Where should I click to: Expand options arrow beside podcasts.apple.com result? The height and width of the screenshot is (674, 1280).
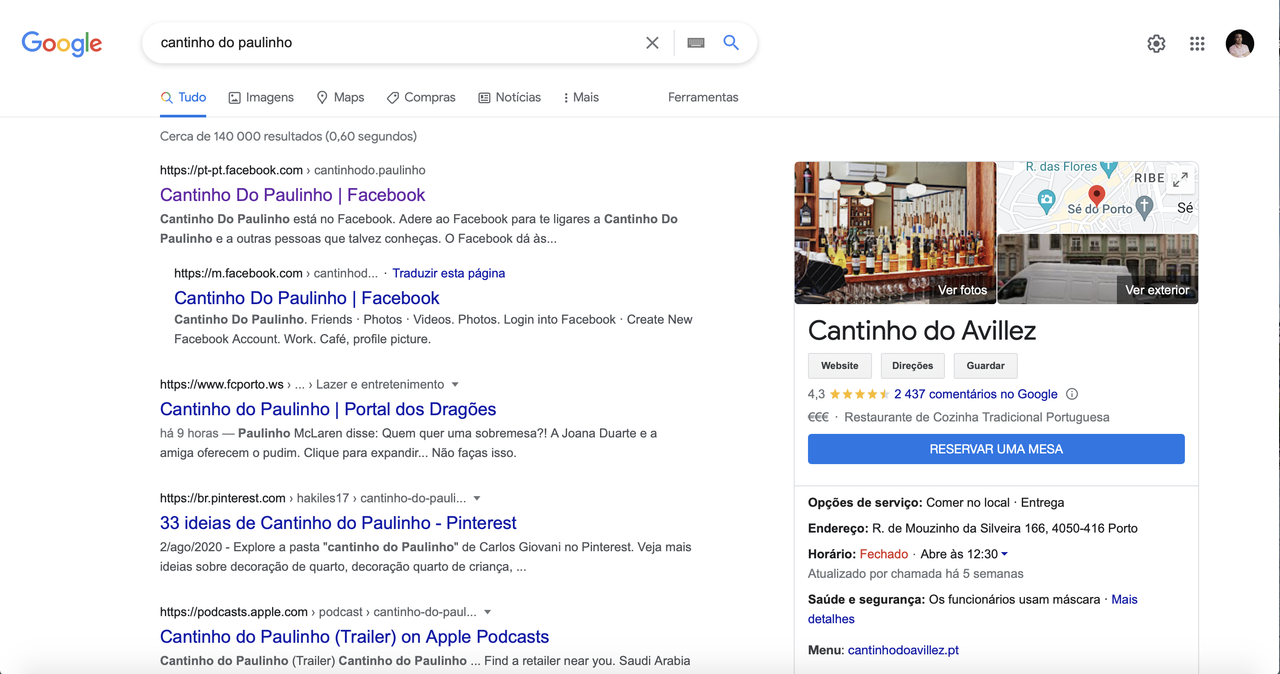(x=487, y=612)
